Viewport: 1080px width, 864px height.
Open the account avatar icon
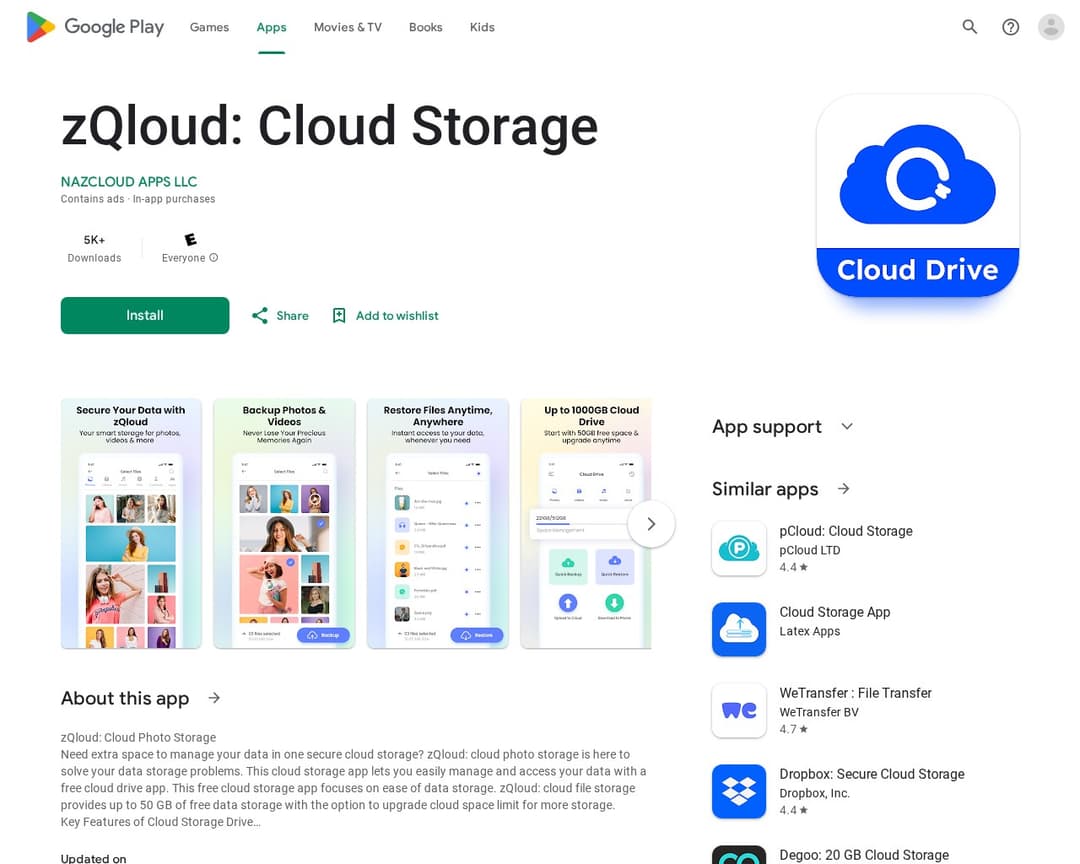(x=1051, y=27)
